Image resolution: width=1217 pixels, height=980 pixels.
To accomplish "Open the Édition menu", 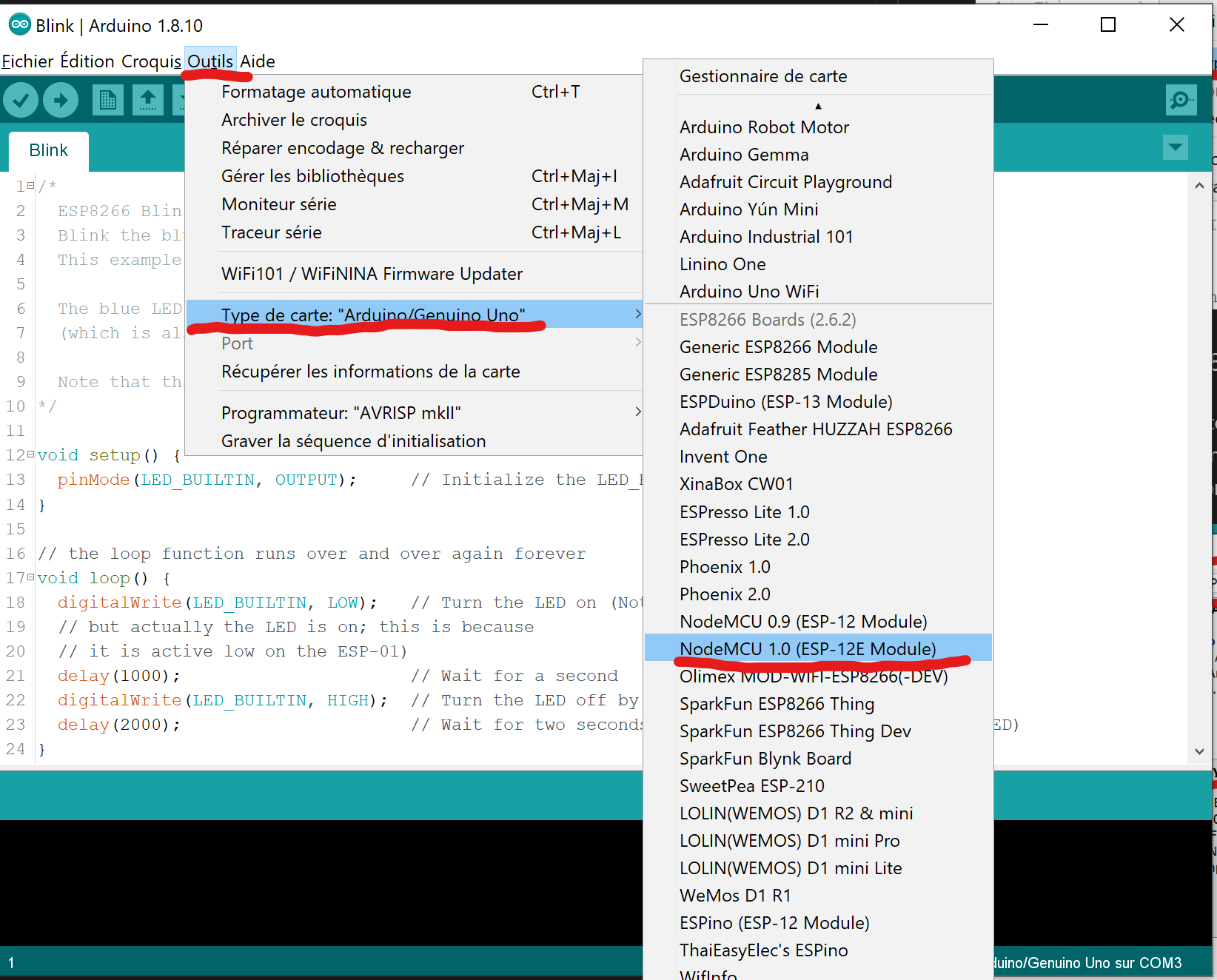I will tap(87, 61).
